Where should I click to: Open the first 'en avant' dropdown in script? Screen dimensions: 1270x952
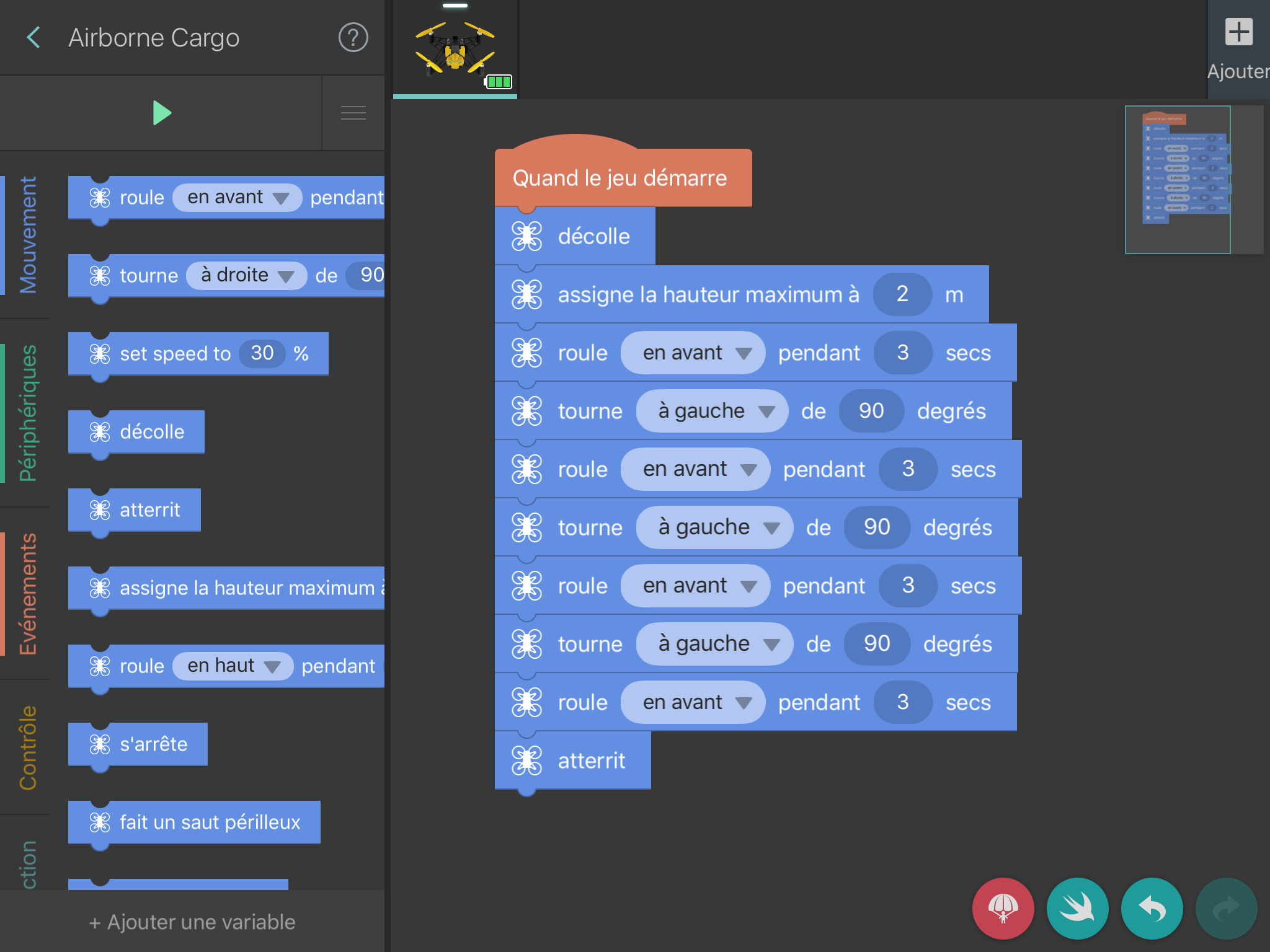693,353
